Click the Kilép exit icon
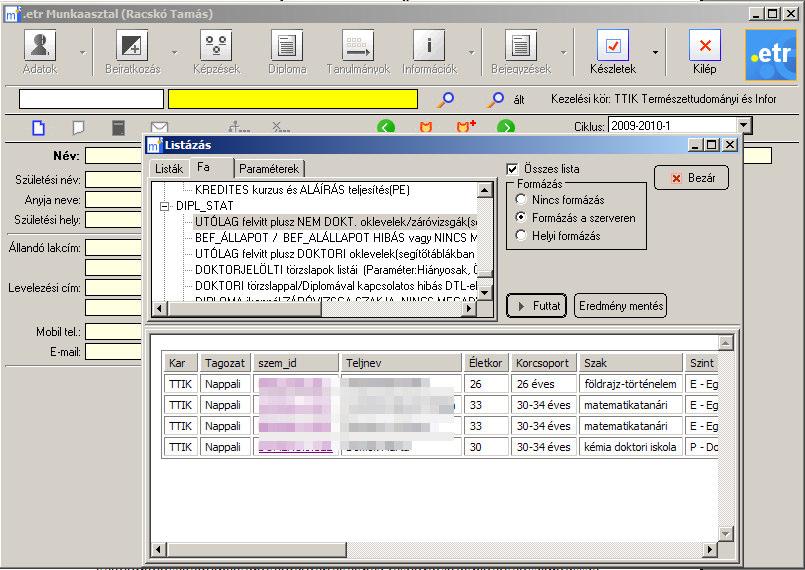The image size is (805, 570). point(704,46)
